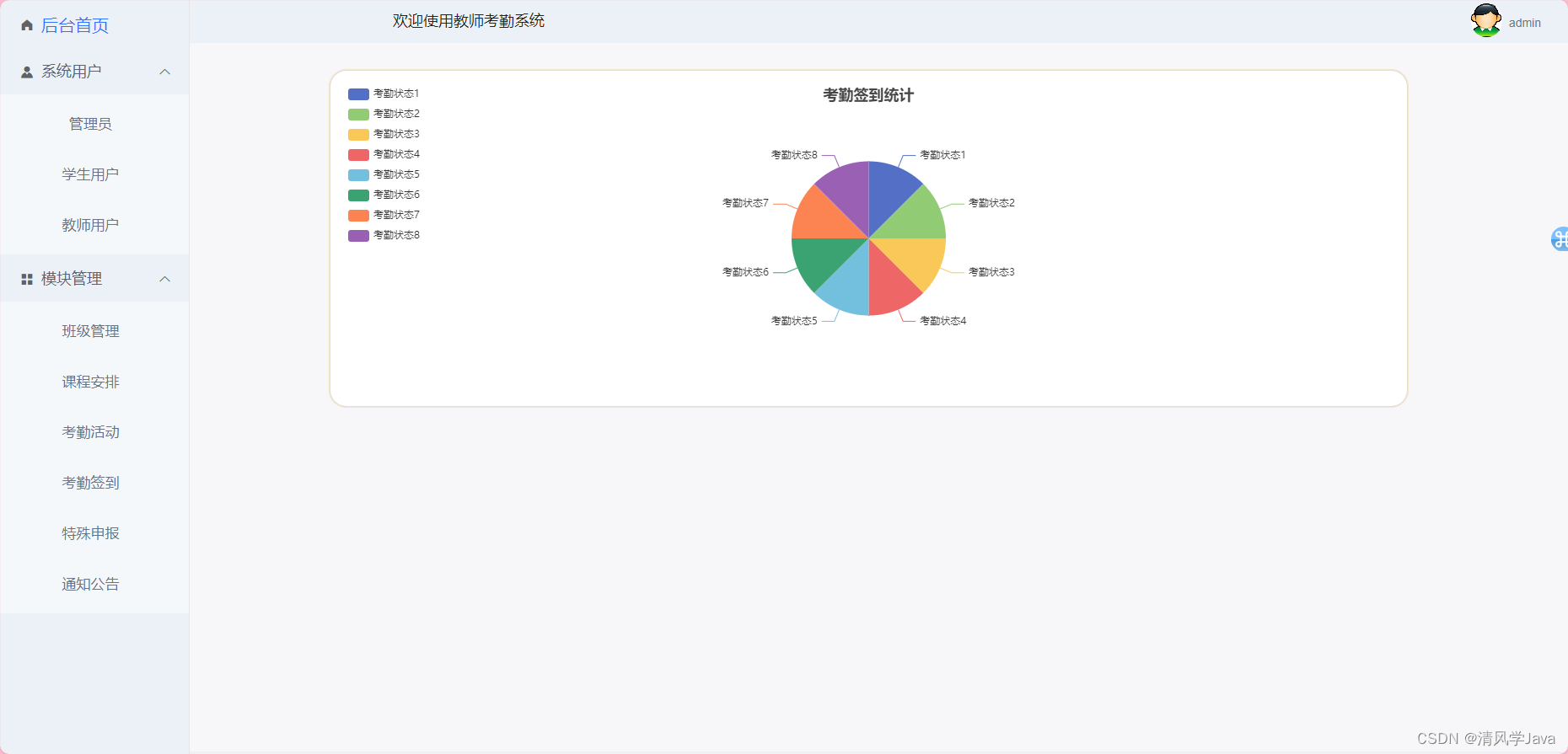Open 教师用户 menu item
The width and height of the screenshot is (1568, 754).
pos(90,225)
